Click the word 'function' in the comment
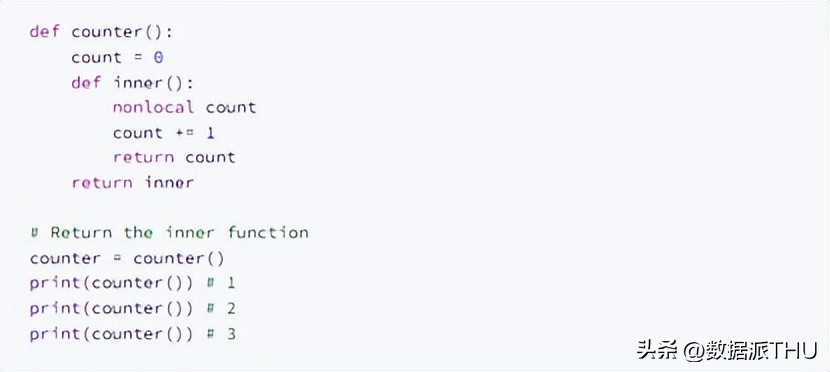The height and width of the screenshot is (372, 830). pos(268,232)
